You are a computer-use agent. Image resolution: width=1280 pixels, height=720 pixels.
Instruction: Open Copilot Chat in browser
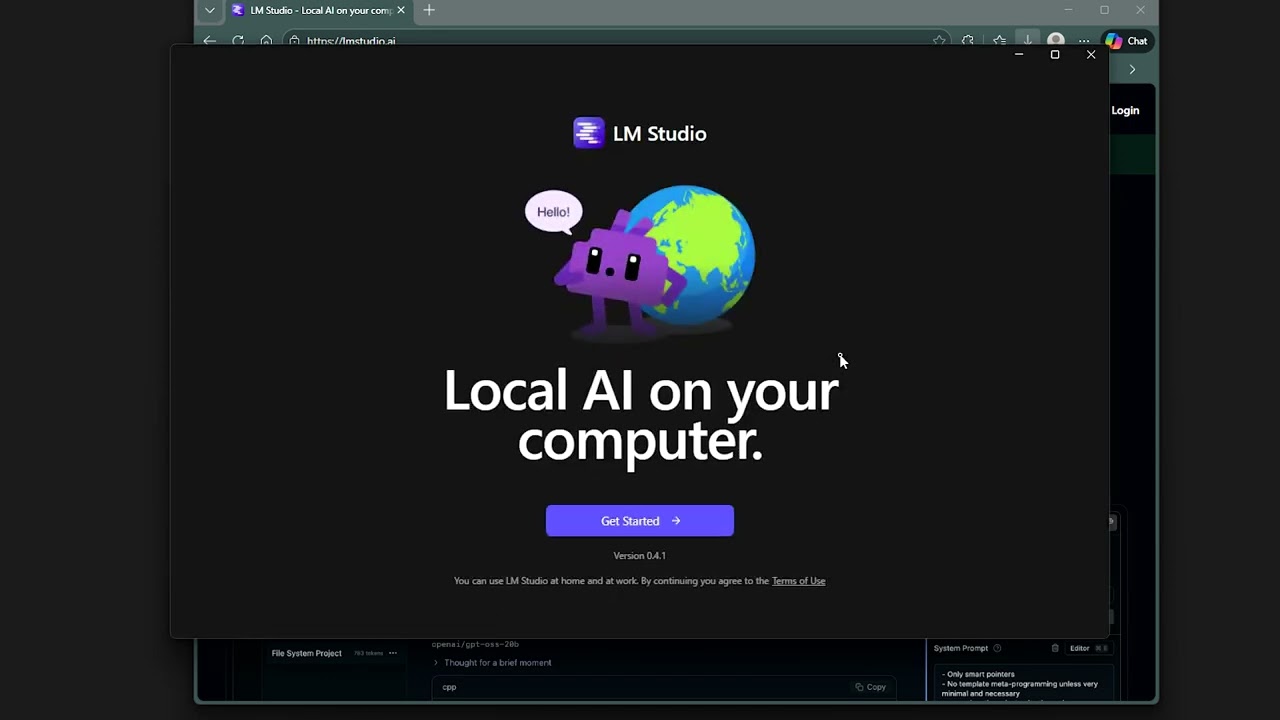point(1126,41)
